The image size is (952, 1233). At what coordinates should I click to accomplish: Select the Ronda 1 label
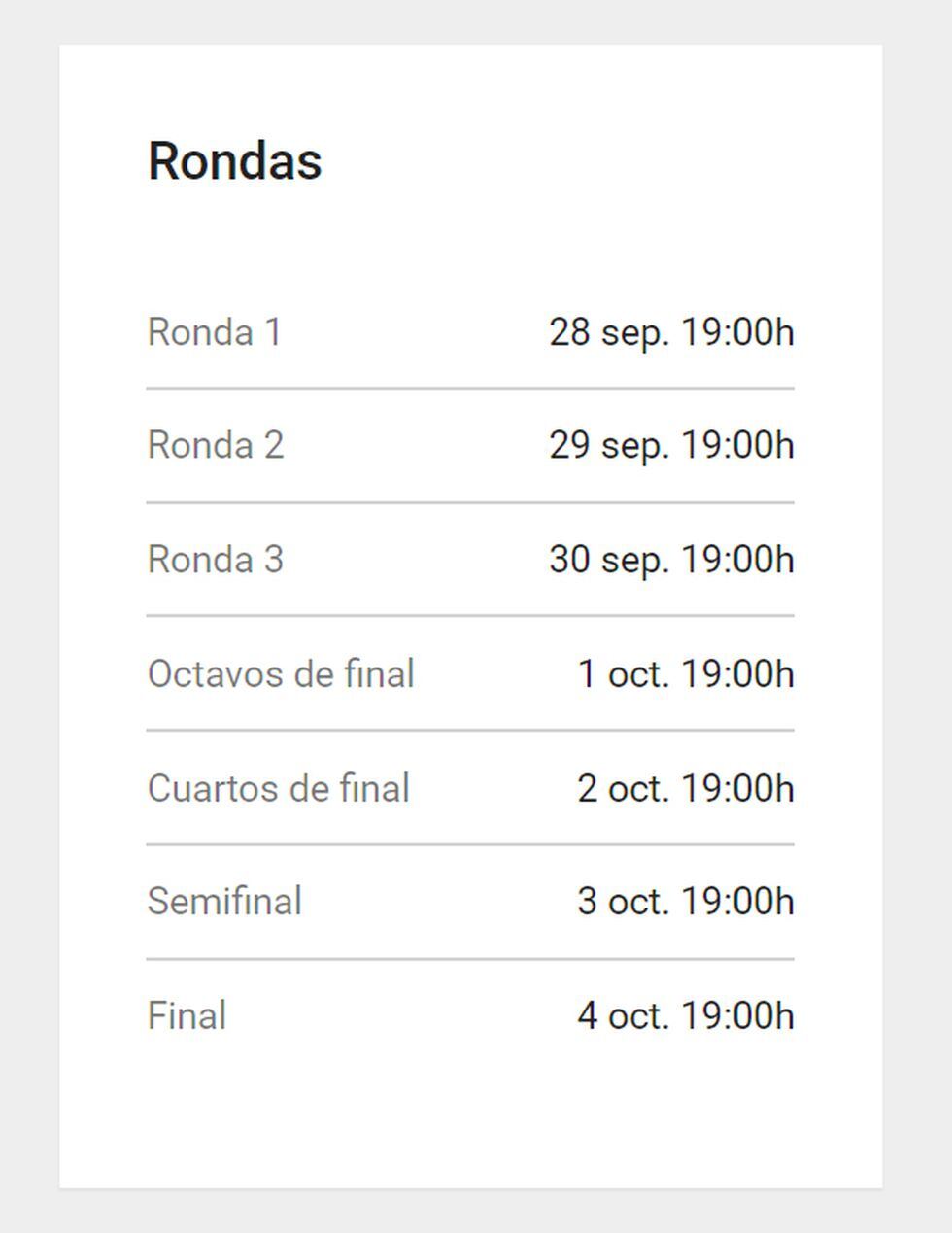215,332
